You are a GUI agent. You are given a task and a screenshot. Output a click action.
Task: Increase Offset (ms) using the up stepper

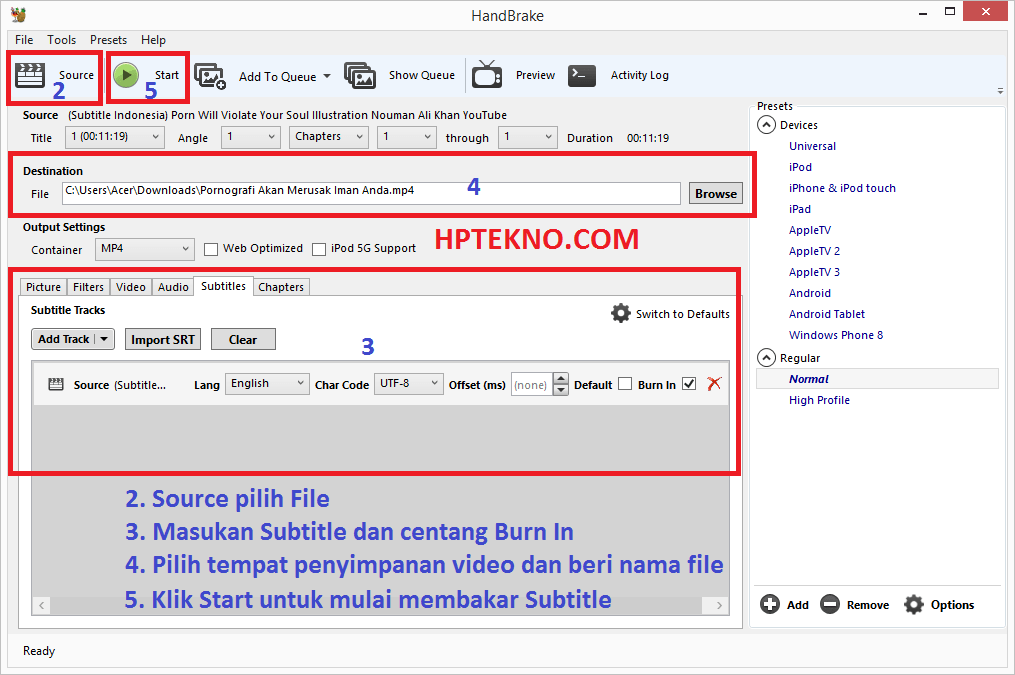[560, 378]
